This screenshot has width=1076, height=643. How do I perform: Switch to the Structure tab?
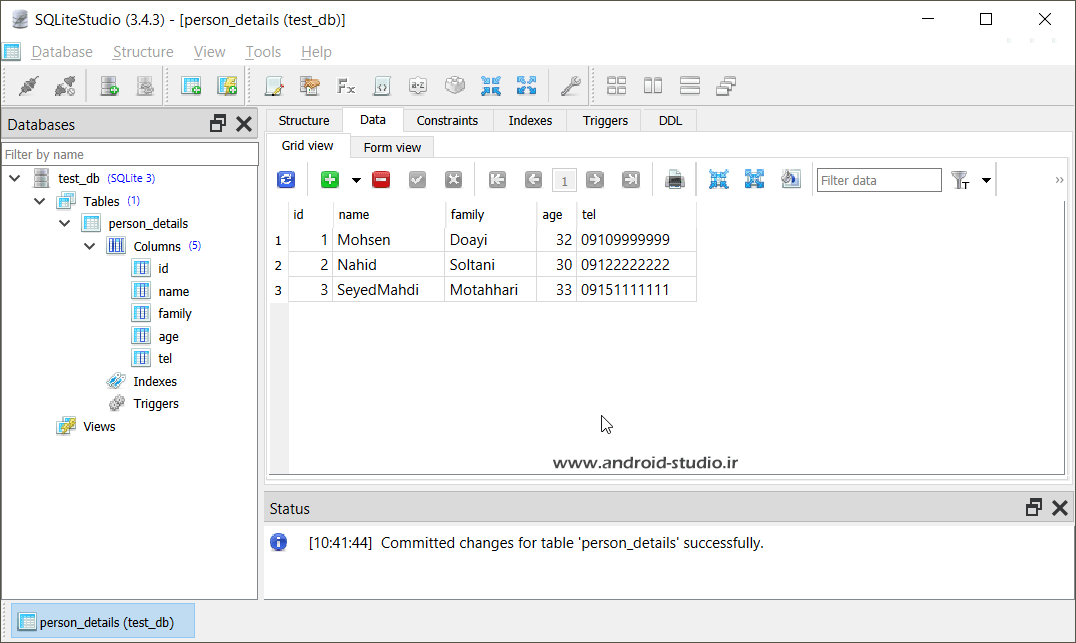coord(304,121)
